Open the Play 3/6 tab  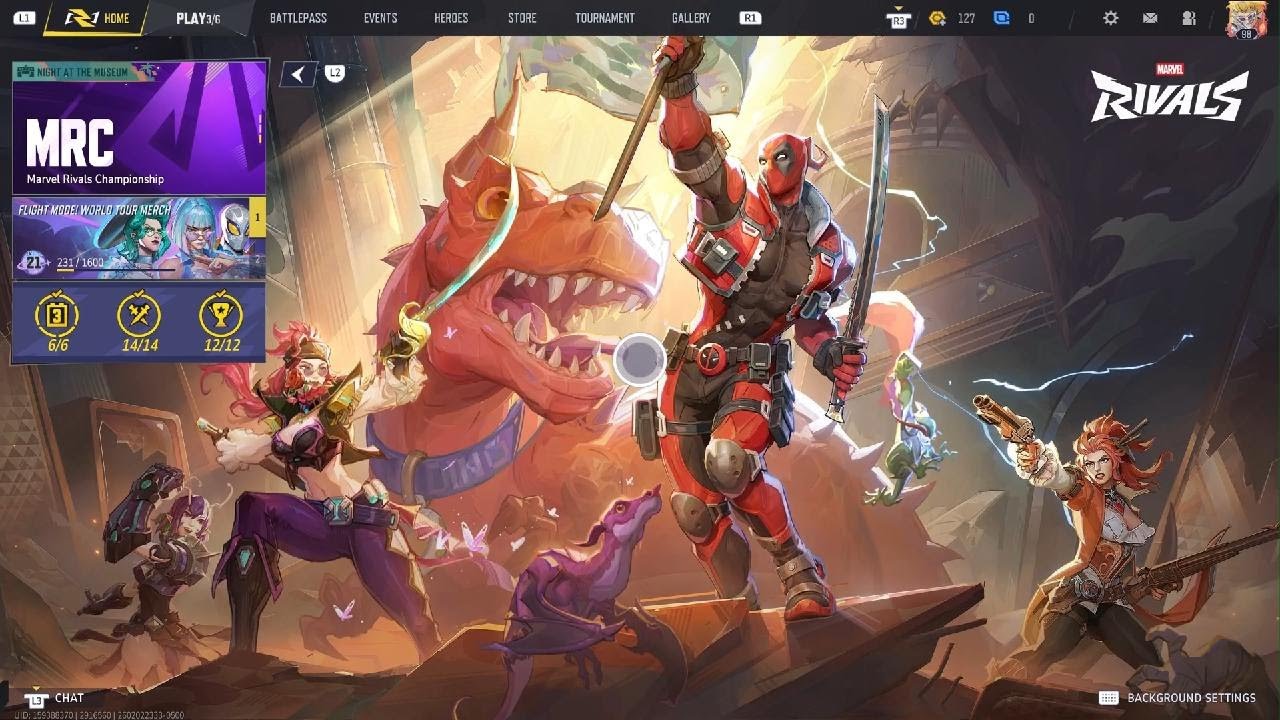[x=198, y=18]
